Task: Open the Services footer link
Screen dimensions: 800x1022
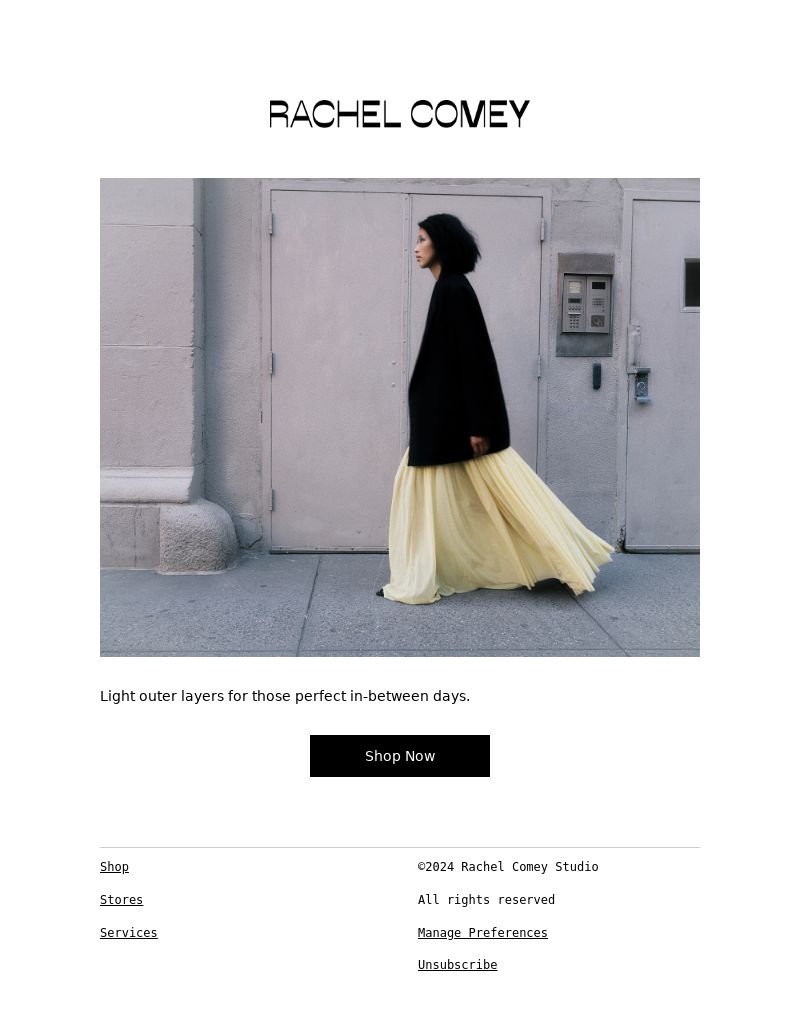Action: [128, 933]
